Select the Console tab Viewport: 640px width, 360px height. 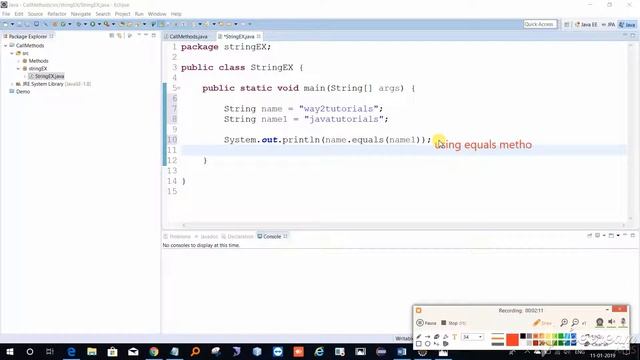coord(272,236)
